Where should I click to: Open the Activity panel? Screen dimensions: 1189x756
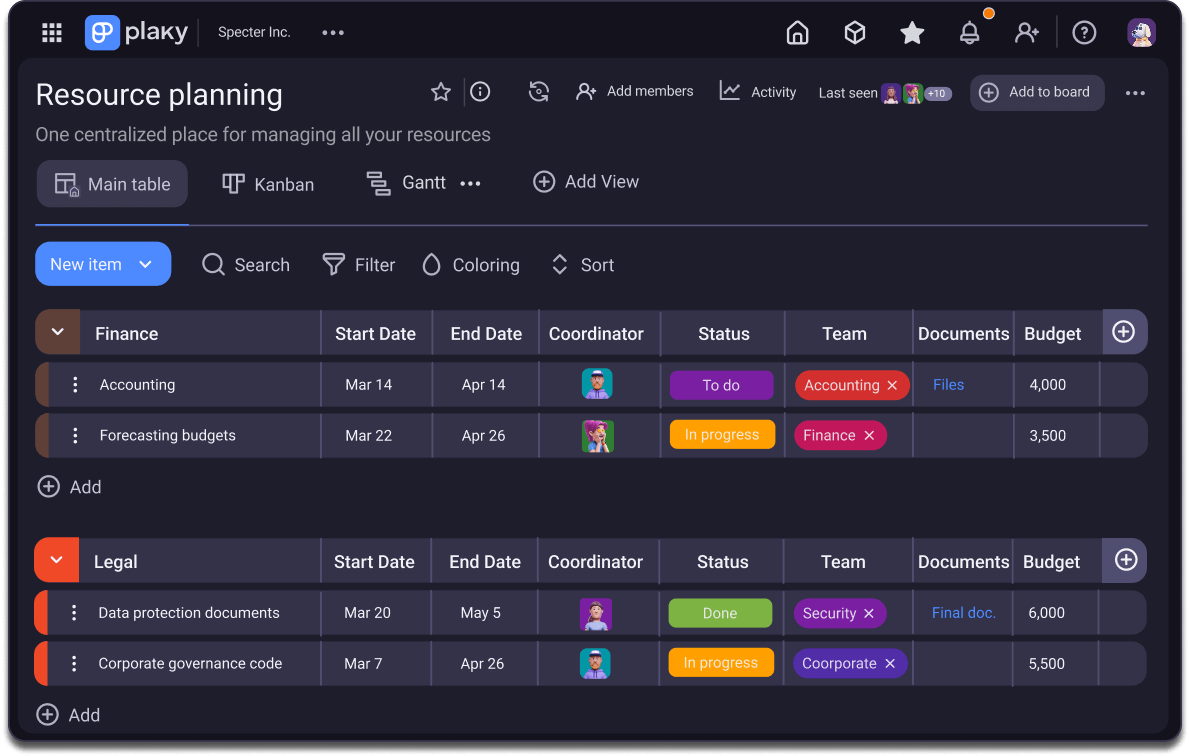point(758,91)
